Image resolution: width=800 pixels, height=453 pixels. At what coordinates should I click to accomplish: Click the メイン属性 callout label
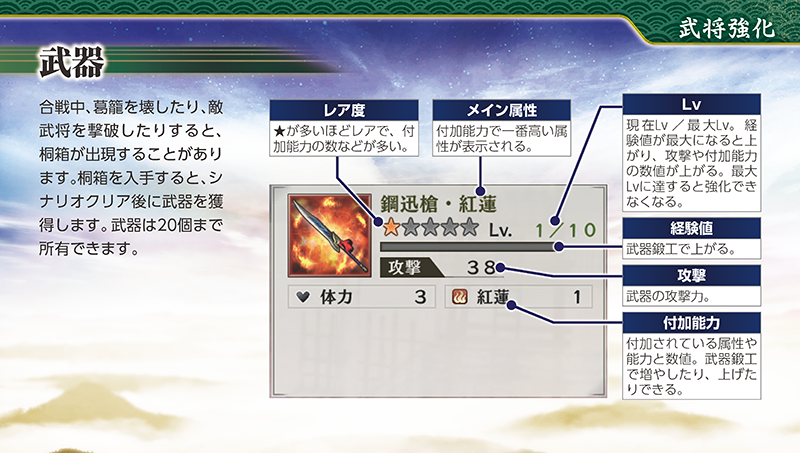tap(502, 110)
